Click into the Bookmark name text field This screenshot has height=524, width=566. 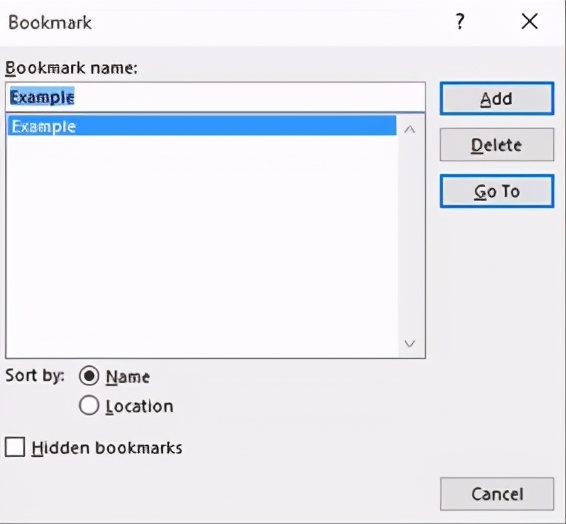point(215,97)
